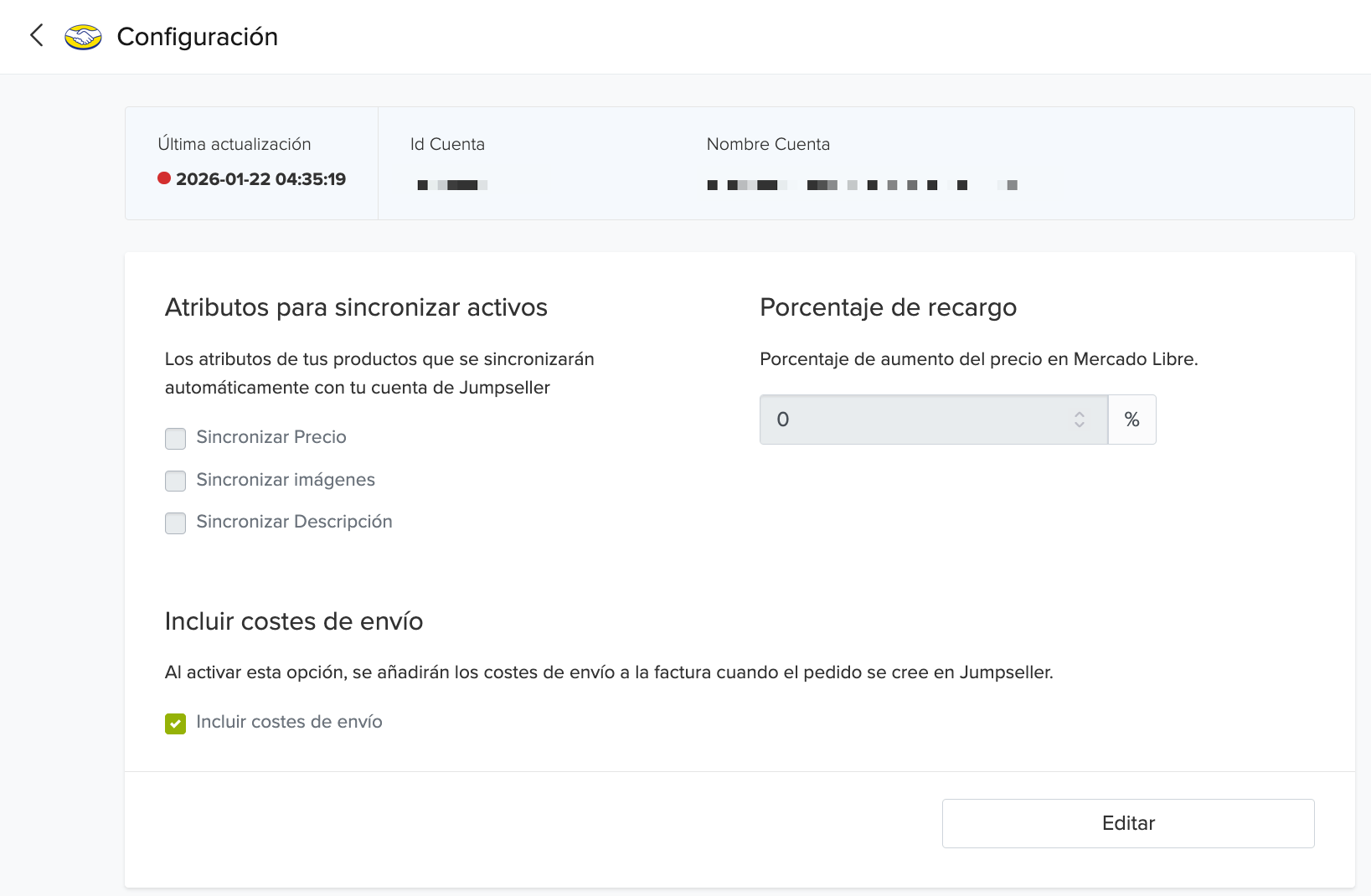This screenshot has width=1371, height=896.
Task: Enable the Sincronizar Precio checkbox
Action: (175, 438)
